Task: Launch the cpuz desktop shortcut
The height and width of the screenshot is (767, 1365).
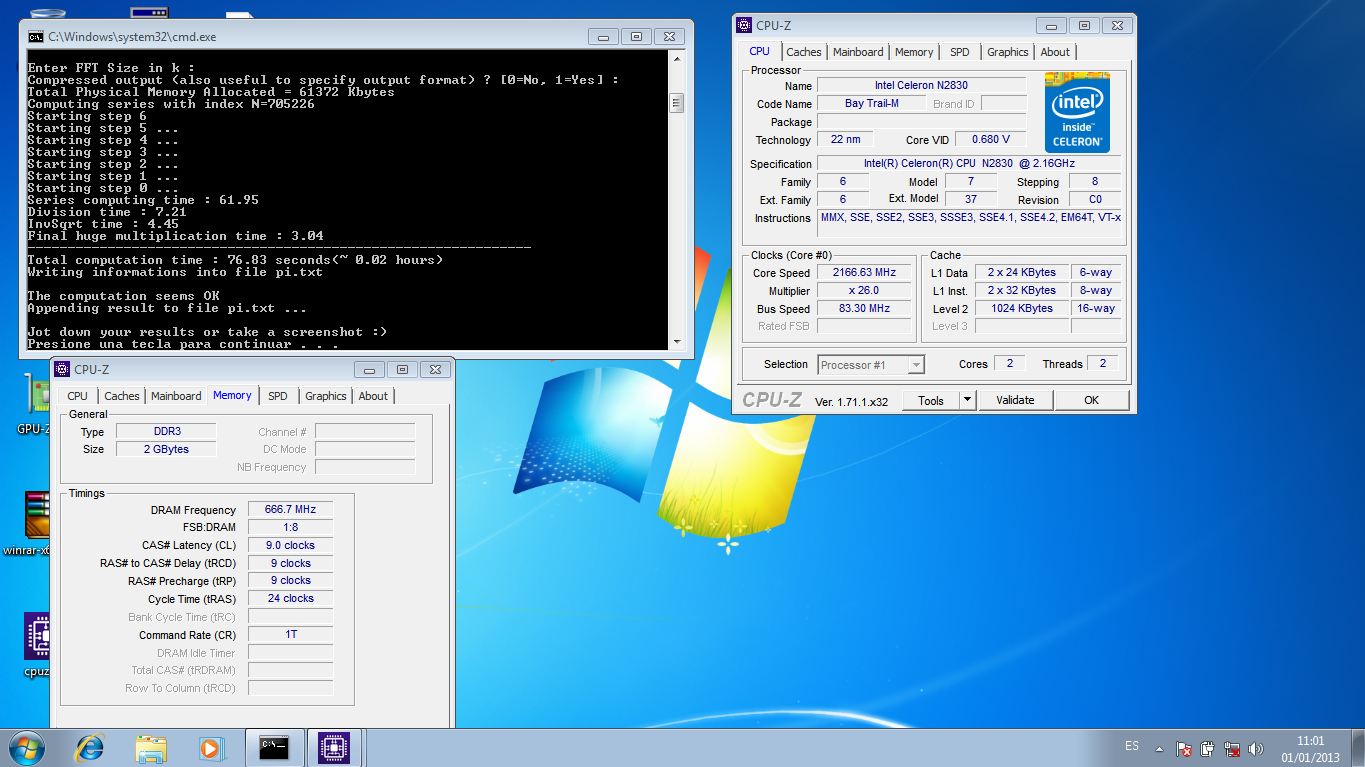Action: 37,643
